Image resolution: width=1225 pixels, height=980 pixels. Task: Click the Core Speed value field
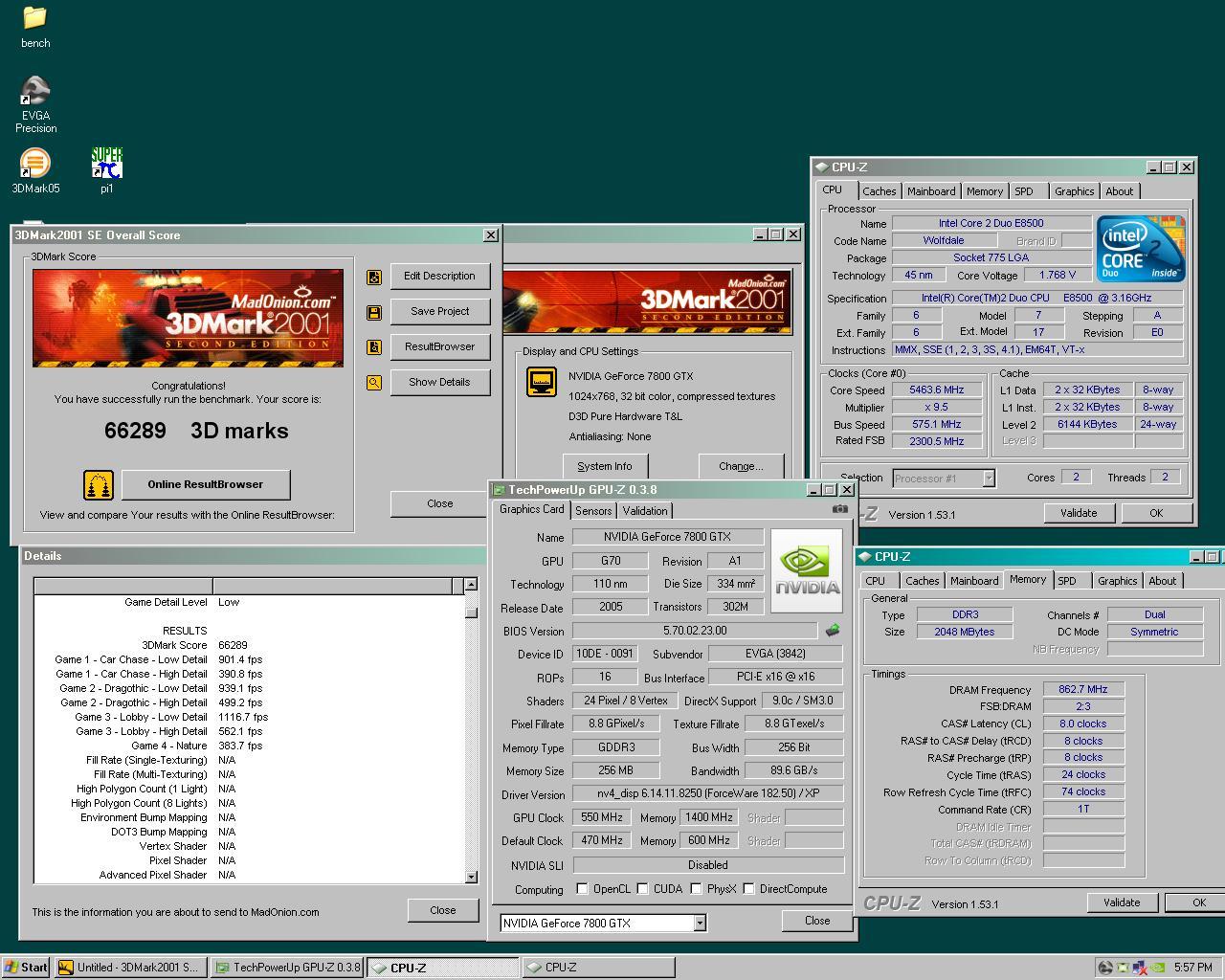[x=937, y=390]
